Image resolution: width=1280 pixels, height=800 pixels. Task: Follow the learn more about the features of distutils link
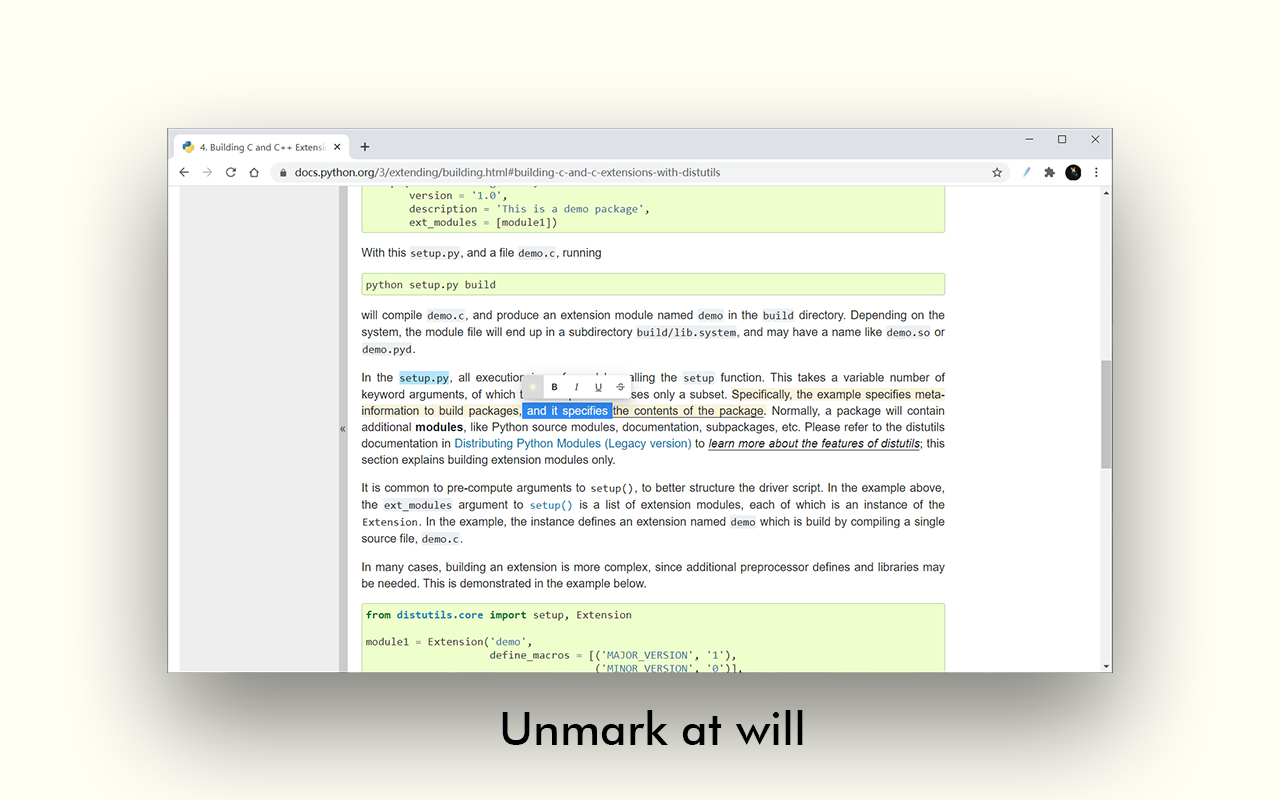click(x=814, y=443)
